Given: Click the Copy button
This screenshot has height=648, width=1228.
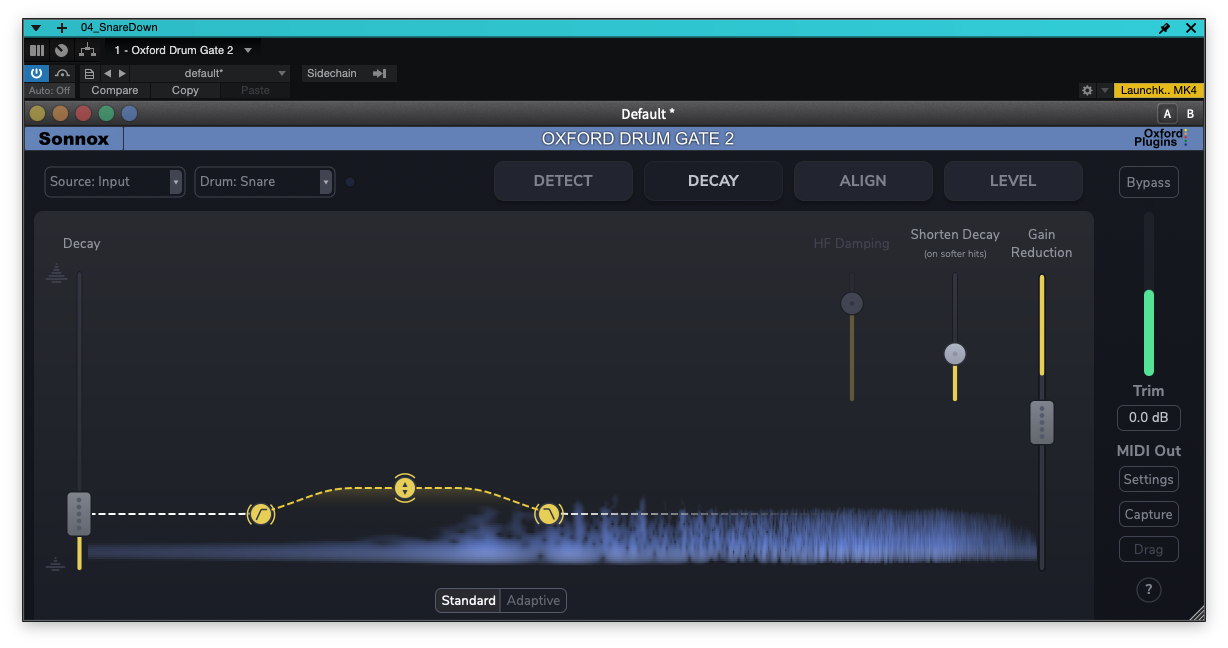Looking at the screenshot, I should [185, 90].
